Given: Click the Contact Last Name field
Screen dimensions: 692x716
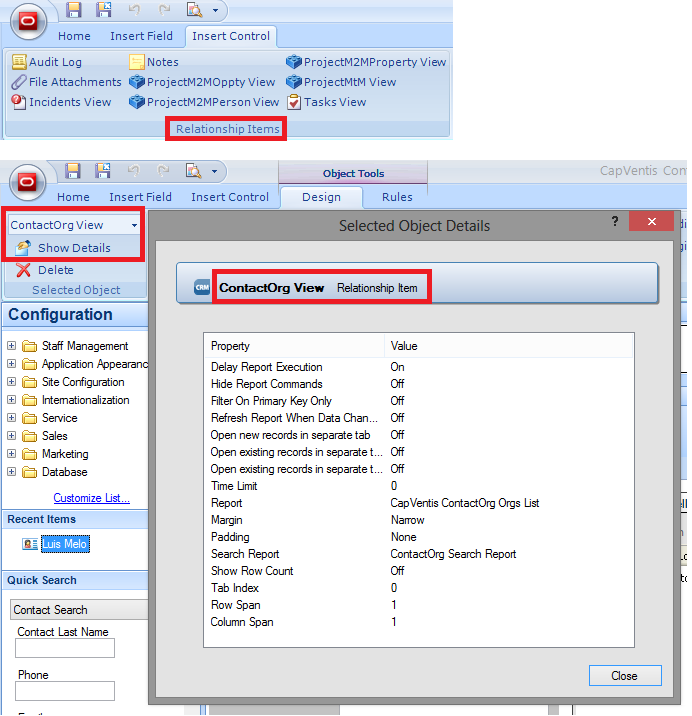Looking at the screenshot, I should [66, 649].
